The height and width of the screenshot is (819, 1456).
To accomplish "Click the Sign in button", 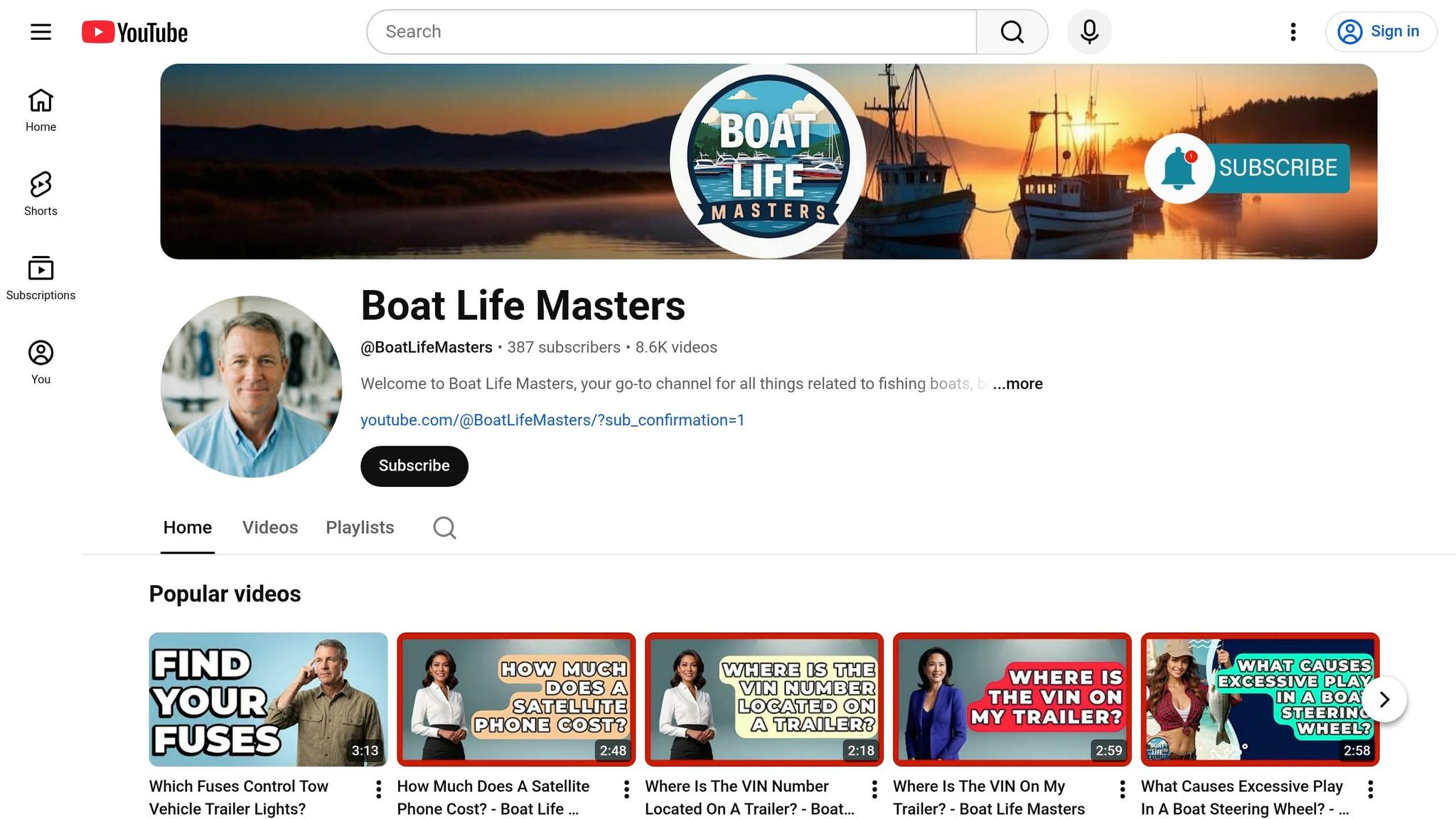I will pyautogui.click(x=1381, y=32).
